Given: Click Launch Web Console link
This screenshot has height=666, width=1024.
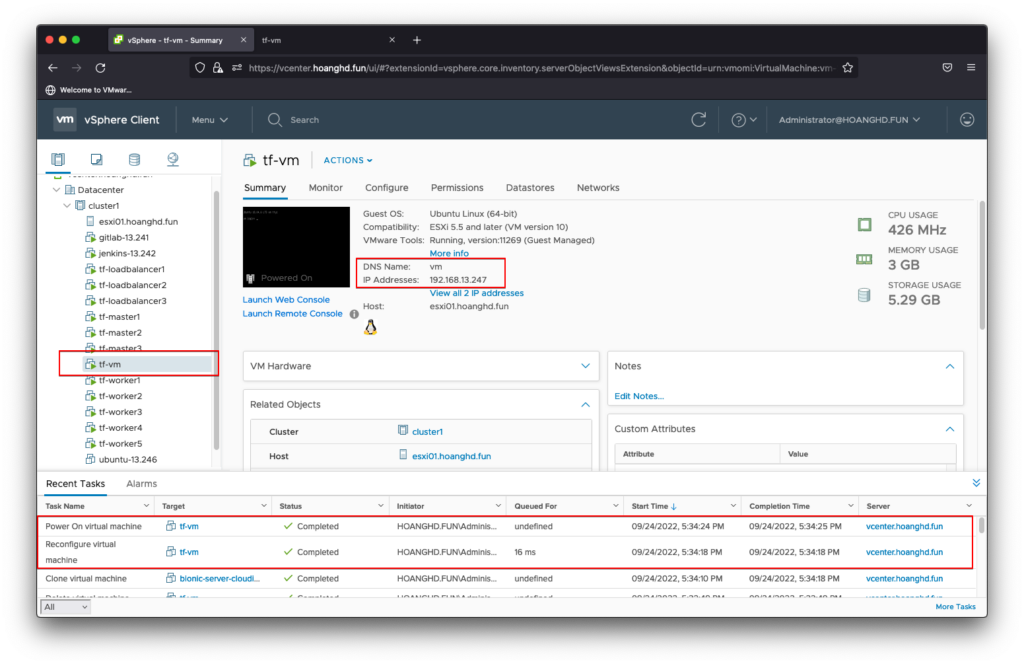Looking at the screenshot, I should [286, 300].
